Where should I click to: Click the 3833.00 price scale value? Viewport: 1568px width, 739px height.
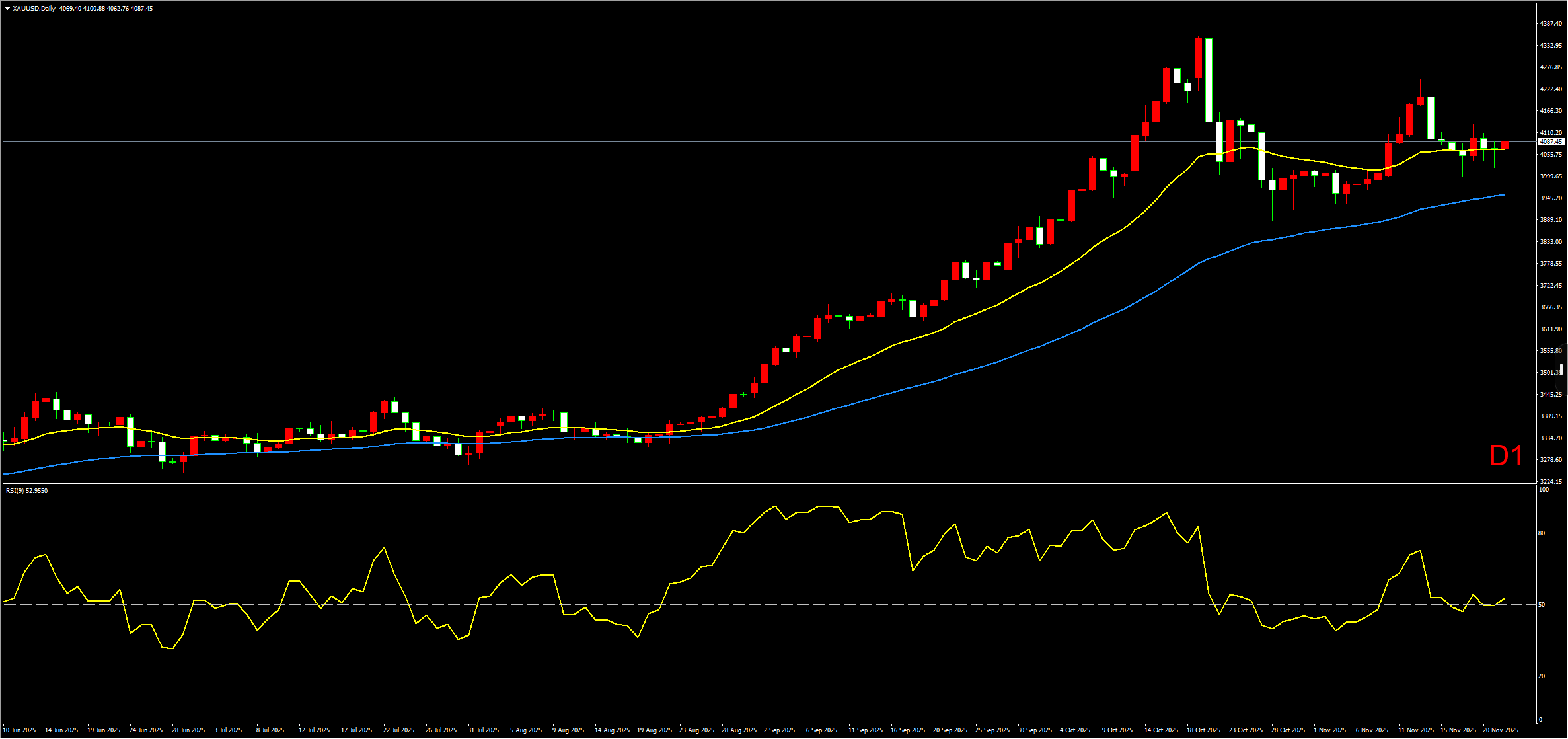pyautogui.click(x=1551, y=242)
